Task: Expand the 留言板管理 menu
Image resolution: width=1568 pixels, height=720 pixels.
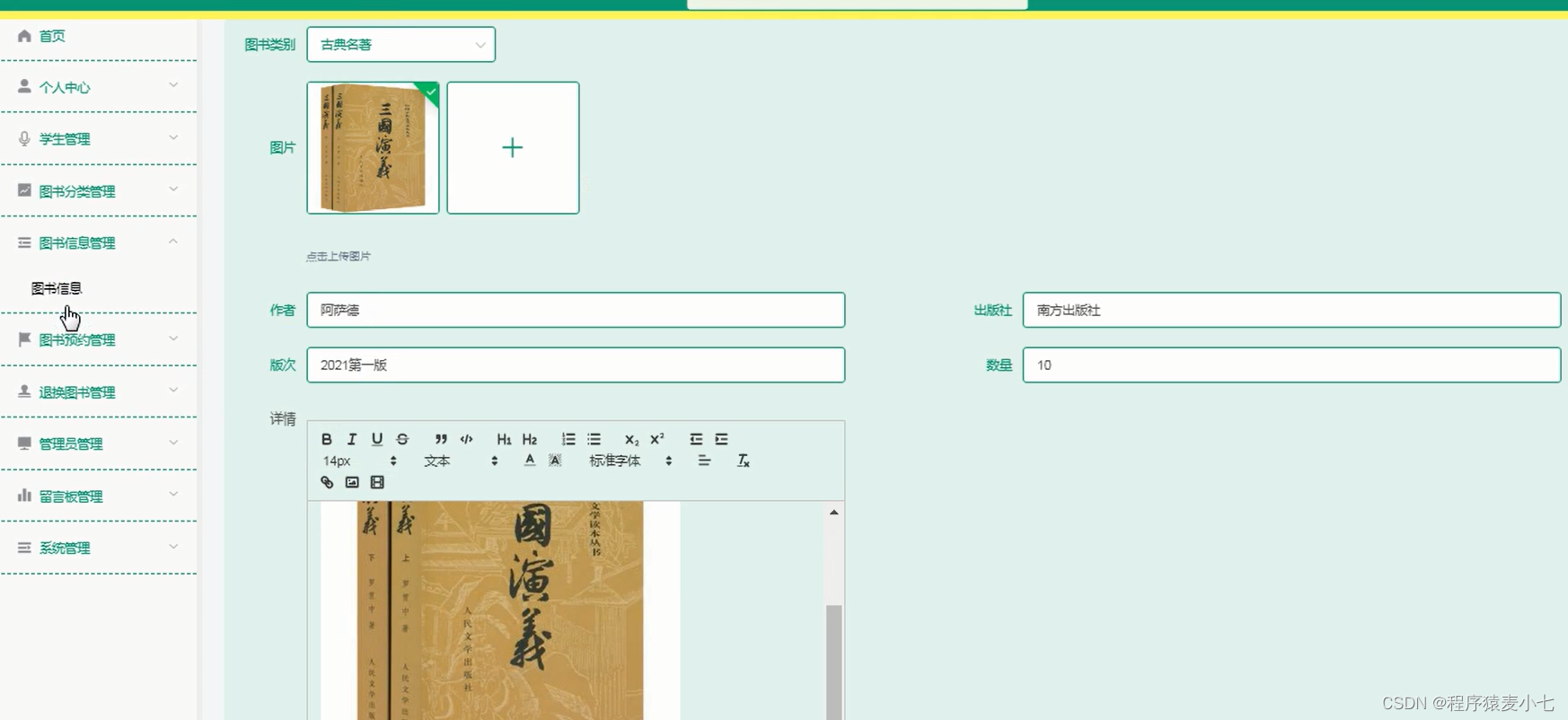Action: tap(99, 496)
